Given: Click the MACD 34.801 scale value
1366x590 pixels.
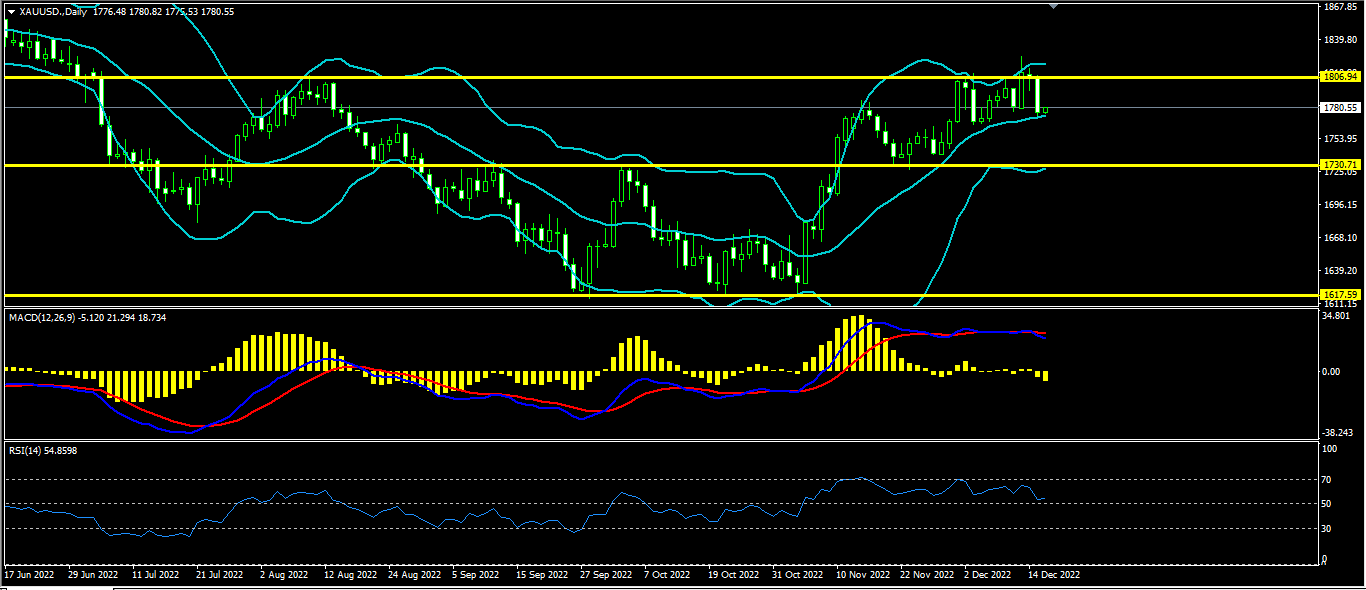Looking at the screenshot, I should click(1336, 316).
